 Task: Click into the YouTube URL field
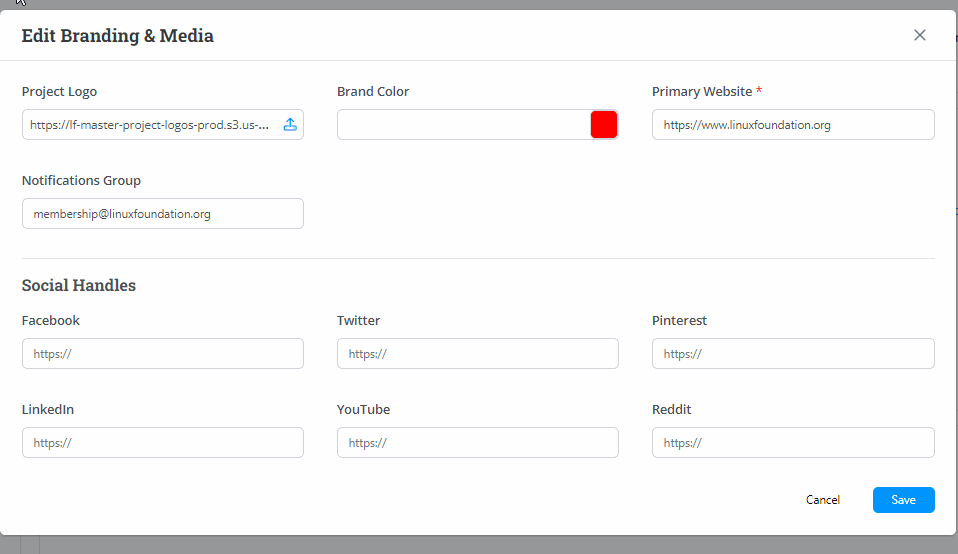point(477,443)
